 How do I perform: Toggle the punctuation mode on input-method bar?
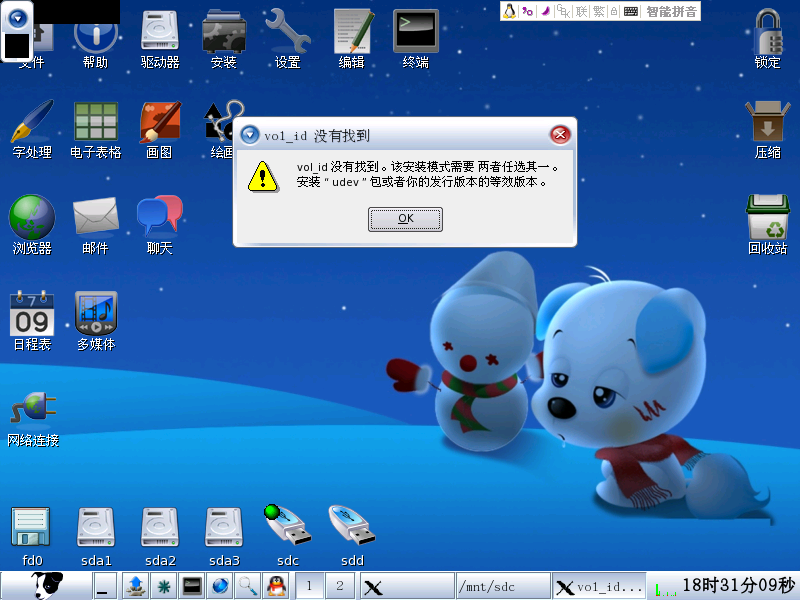(528, 11)
